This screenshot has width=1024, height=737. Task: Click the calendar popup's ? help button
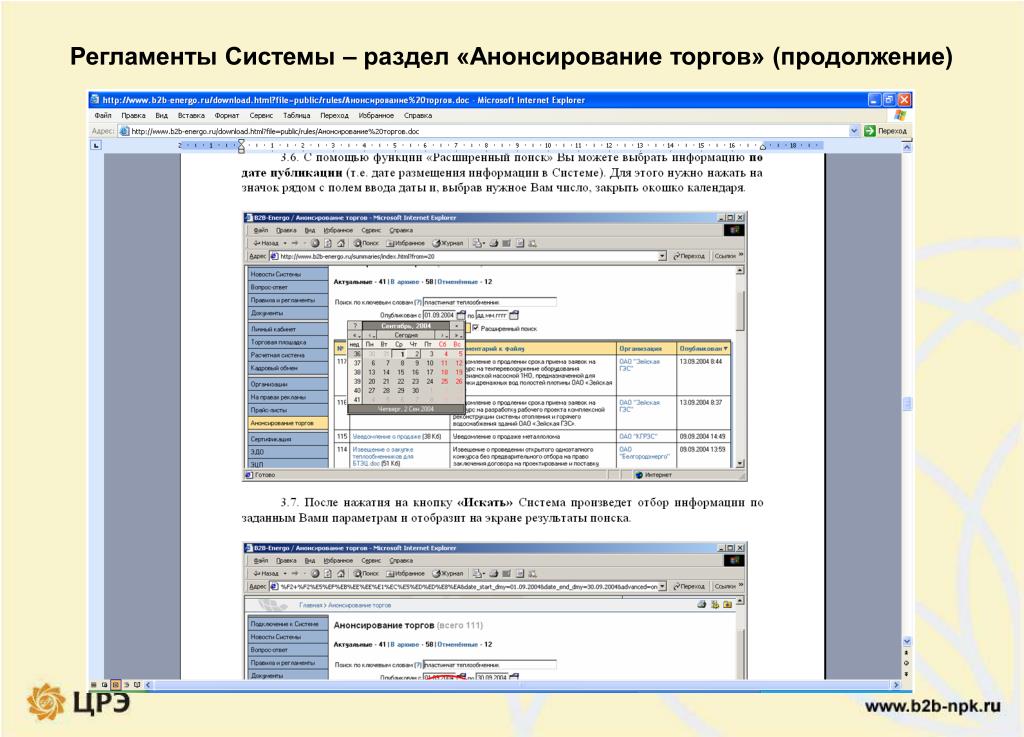click(x=355, y=326)
